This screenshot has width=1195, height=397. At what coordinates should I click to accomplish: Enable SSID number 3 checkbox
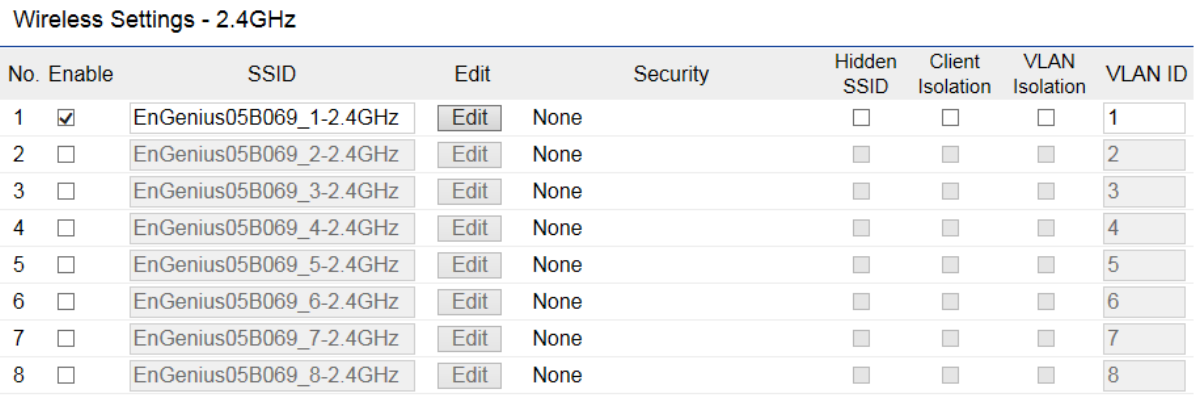[x=66, y=191]
